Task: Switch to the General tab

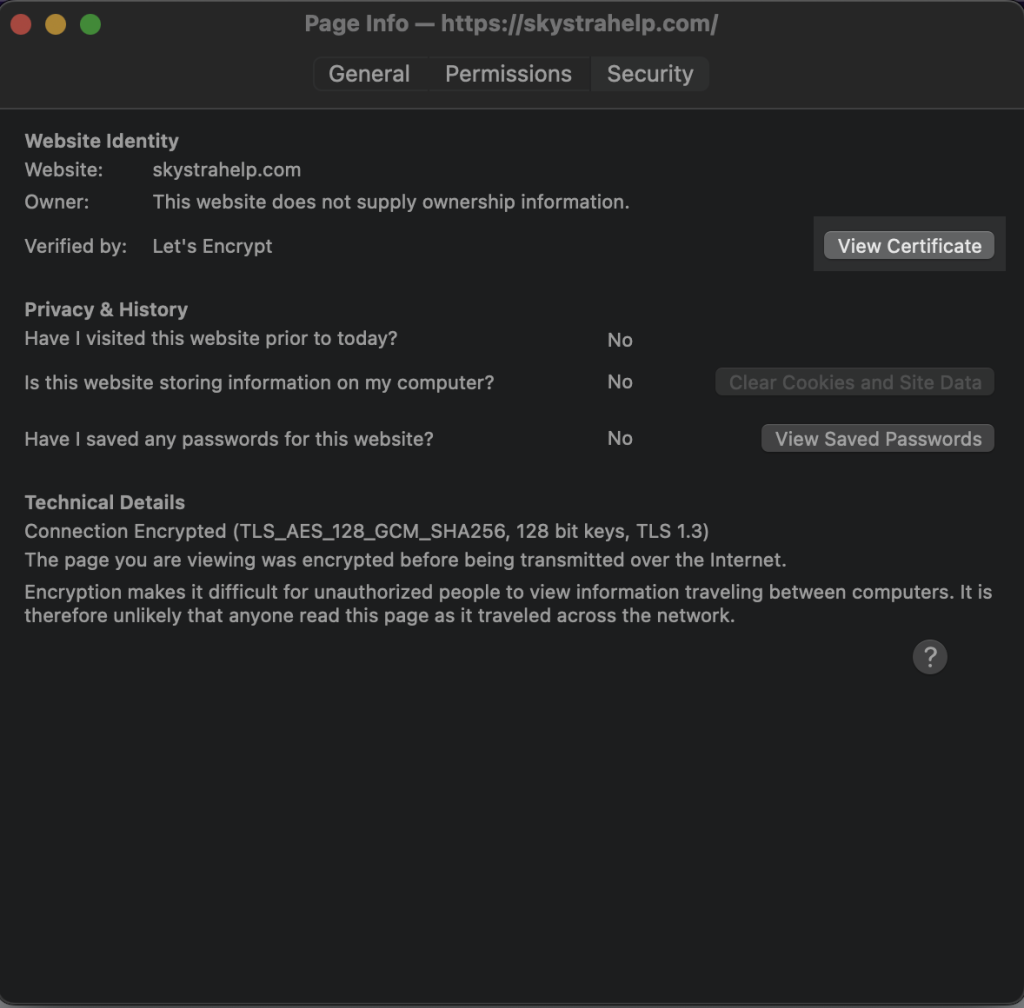Action: [x=369, y=74]
